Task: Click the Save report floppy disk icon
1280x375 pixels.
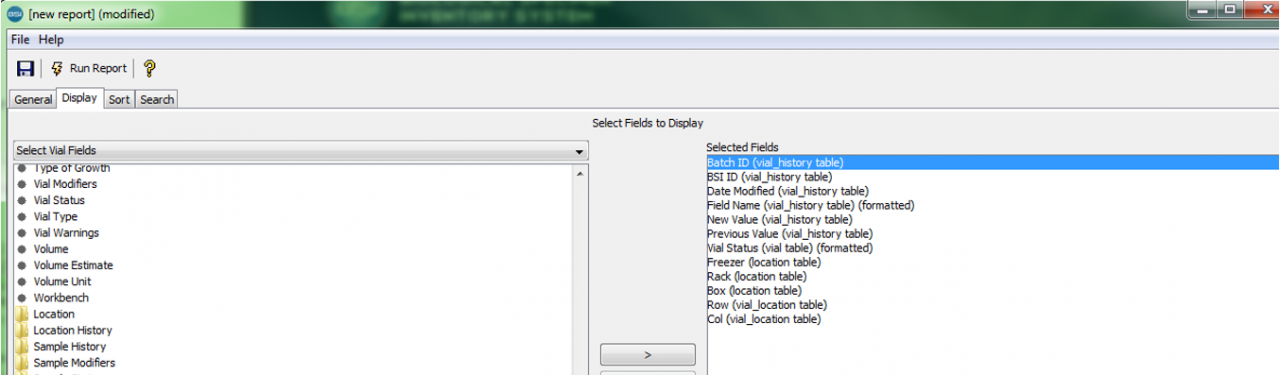Action: tap(26, 69)
